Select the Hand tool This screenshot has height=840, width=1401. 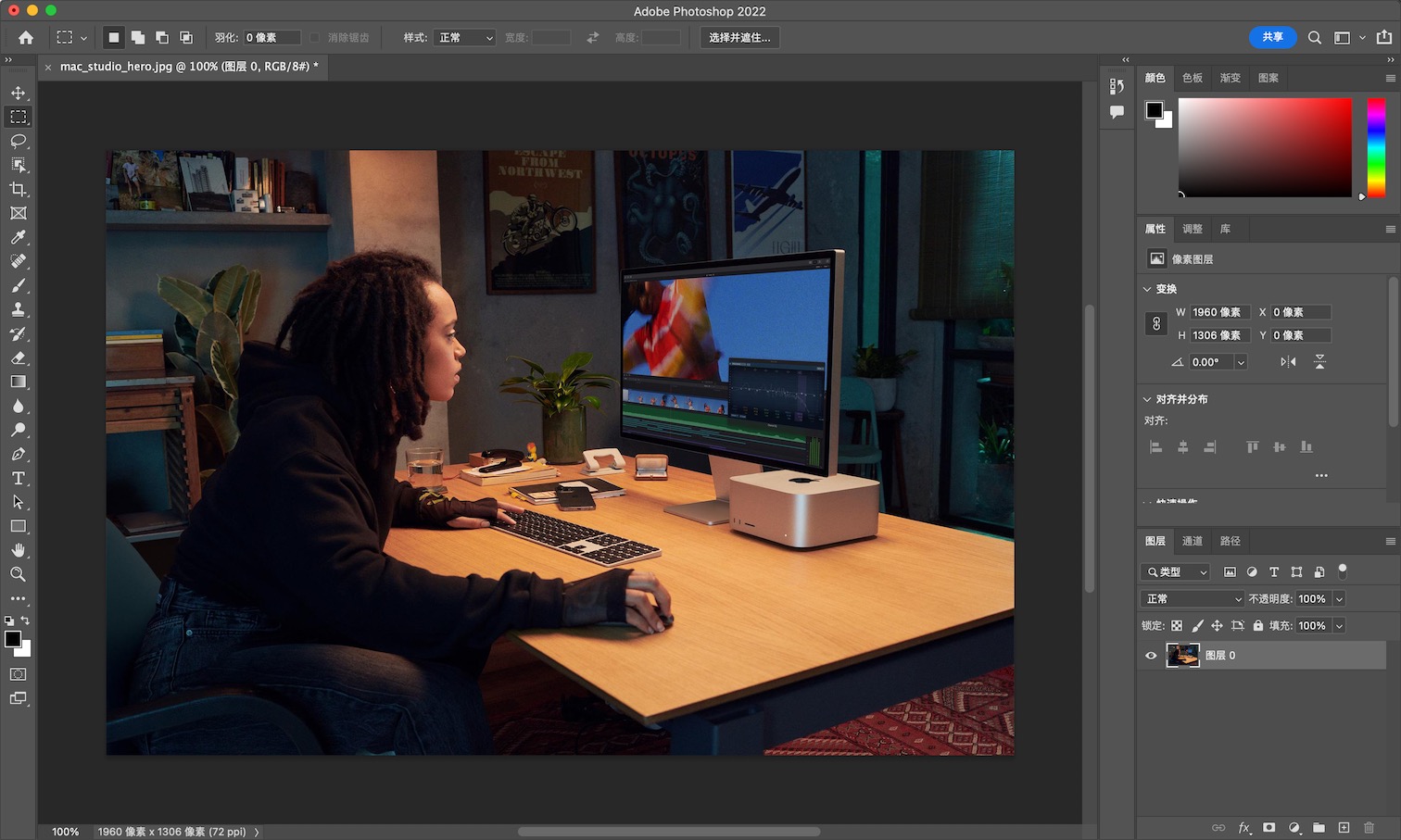[x=18, y=550]
